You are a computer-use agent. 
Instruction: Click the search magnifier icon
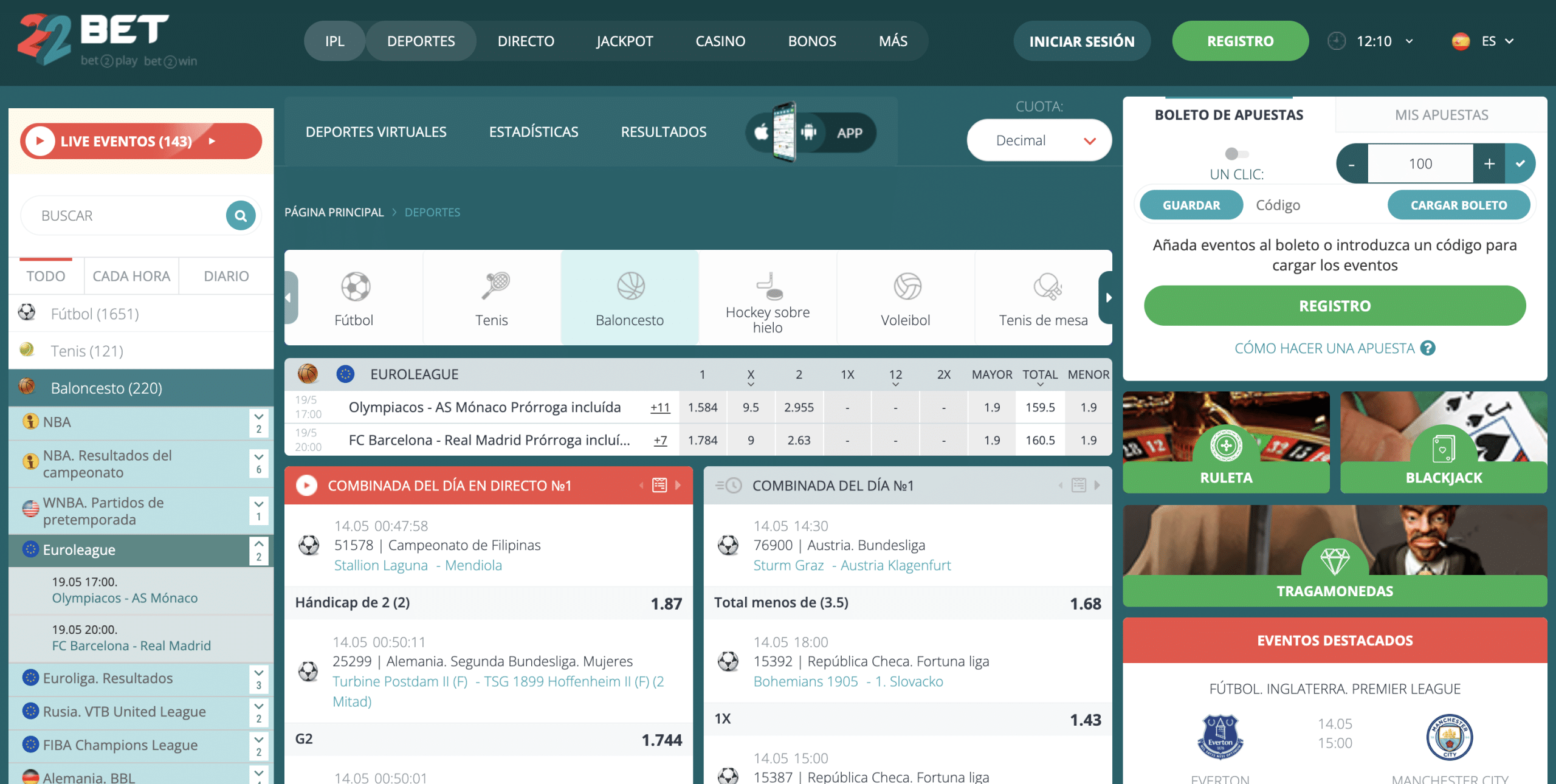coord(241,216)
